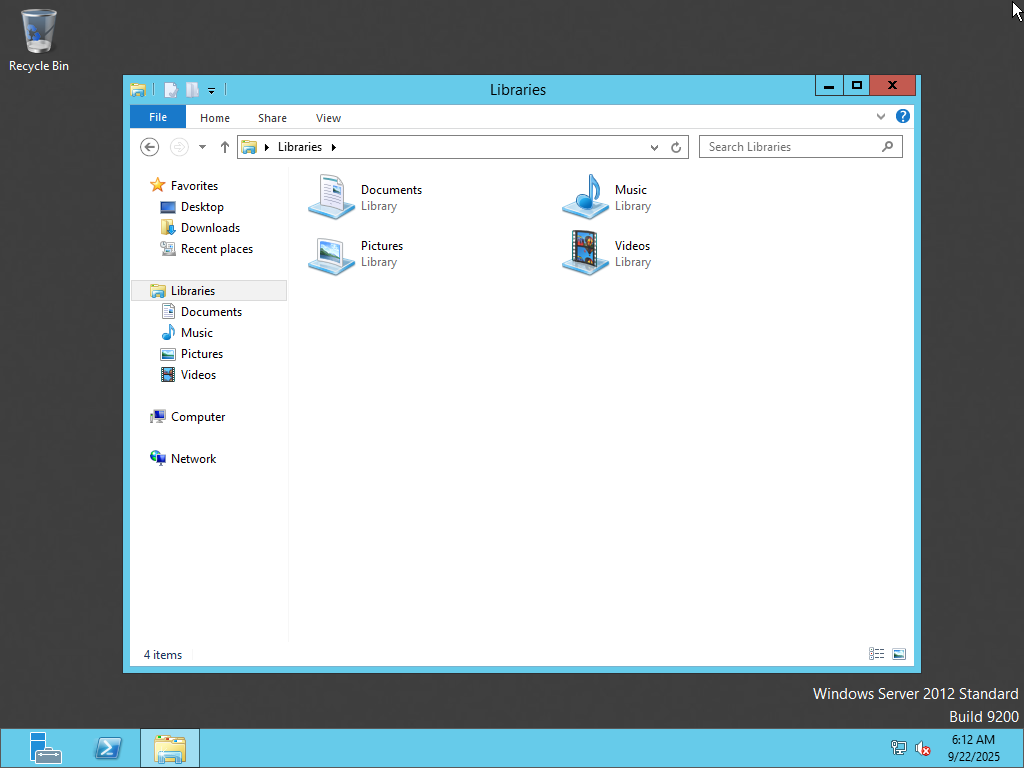
Task: Open Server Manager from the taskbar
Action: click(45, 748)
